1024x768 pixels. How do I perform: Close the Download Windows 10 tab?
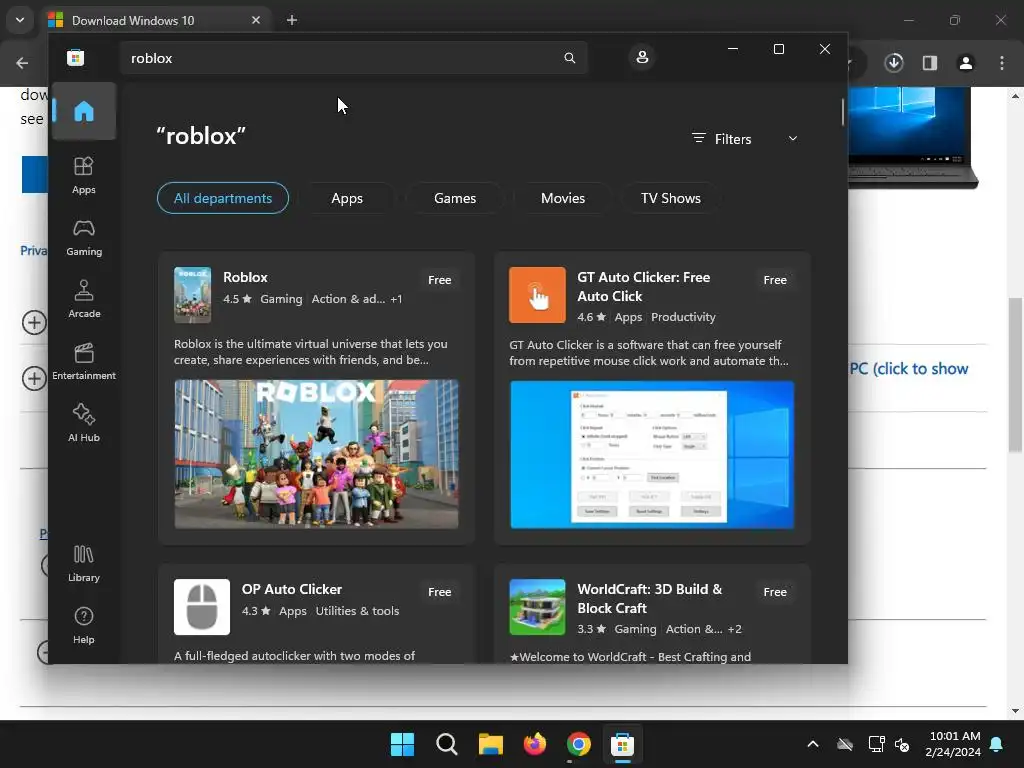256,20
